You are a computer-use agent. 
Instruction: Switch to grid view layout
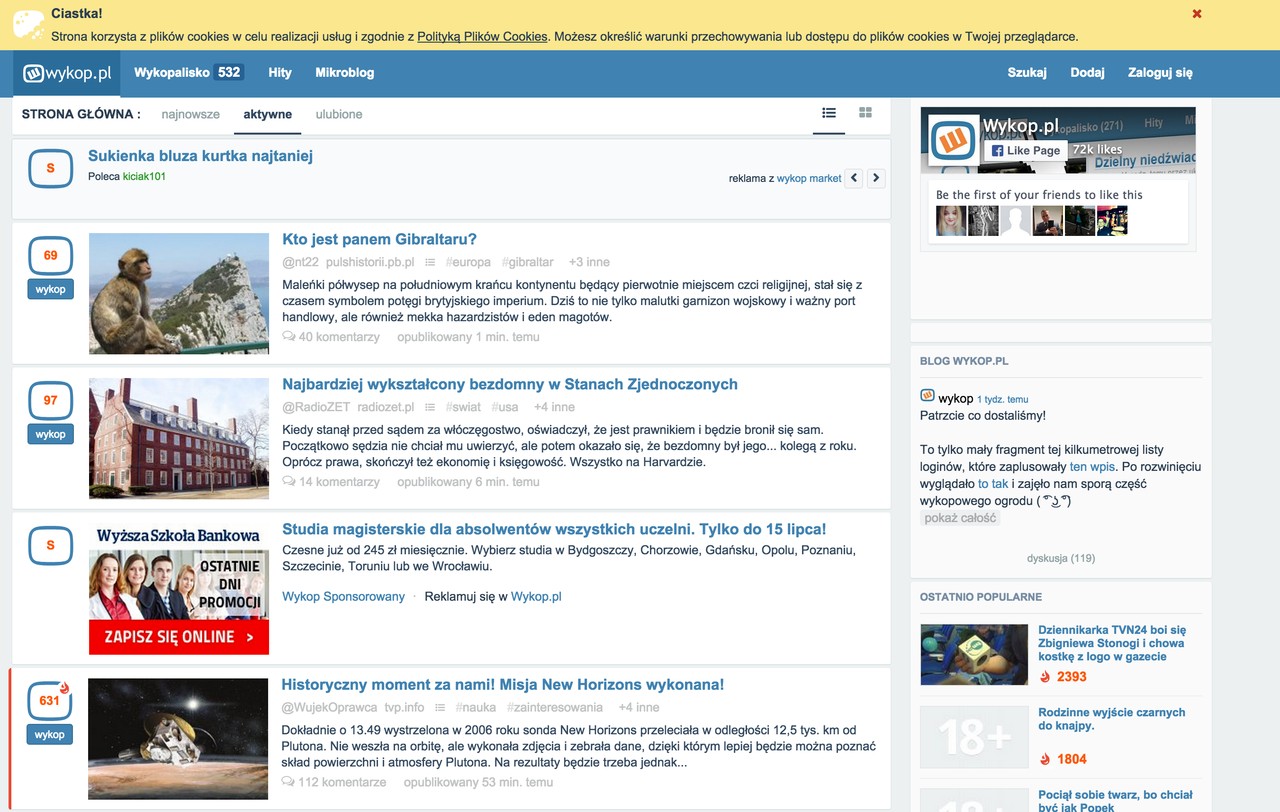[865, 113]
